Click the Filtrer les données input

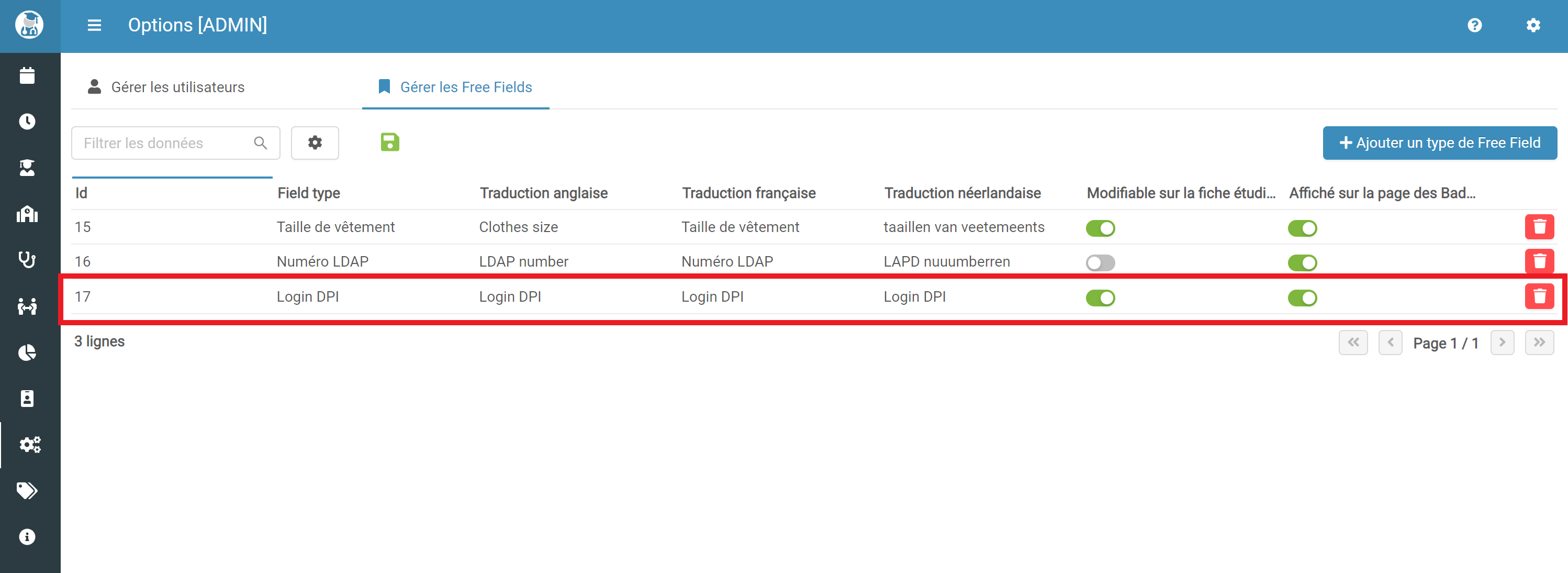point(164,143)
